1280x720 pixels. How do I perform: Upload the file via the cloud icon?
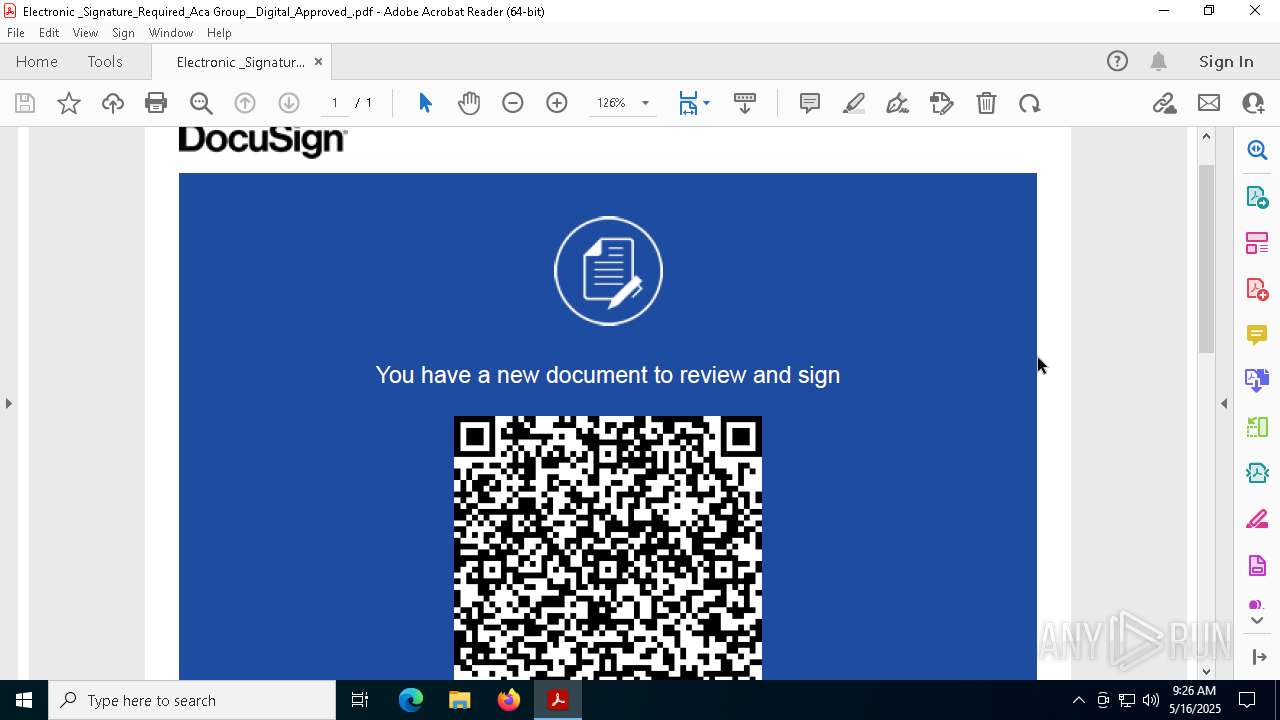point(112,103)
